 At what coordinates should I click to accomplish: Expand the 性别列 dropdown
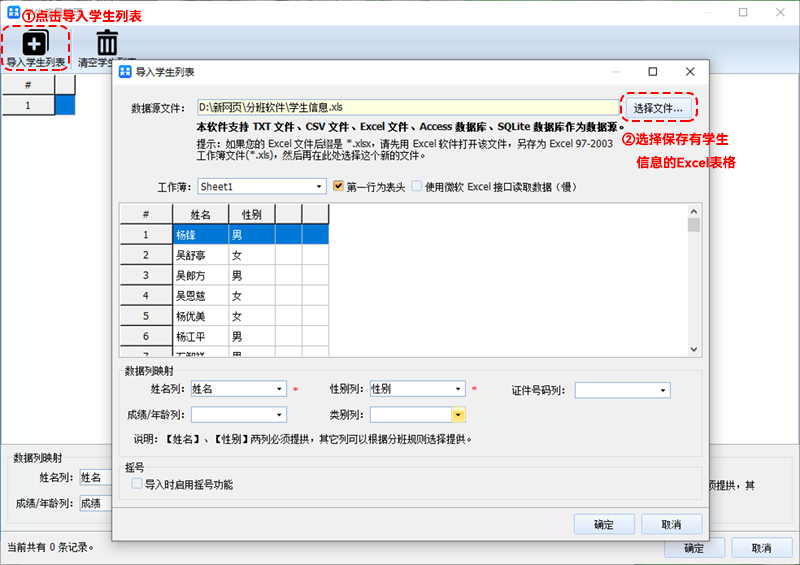pos(459,389)
